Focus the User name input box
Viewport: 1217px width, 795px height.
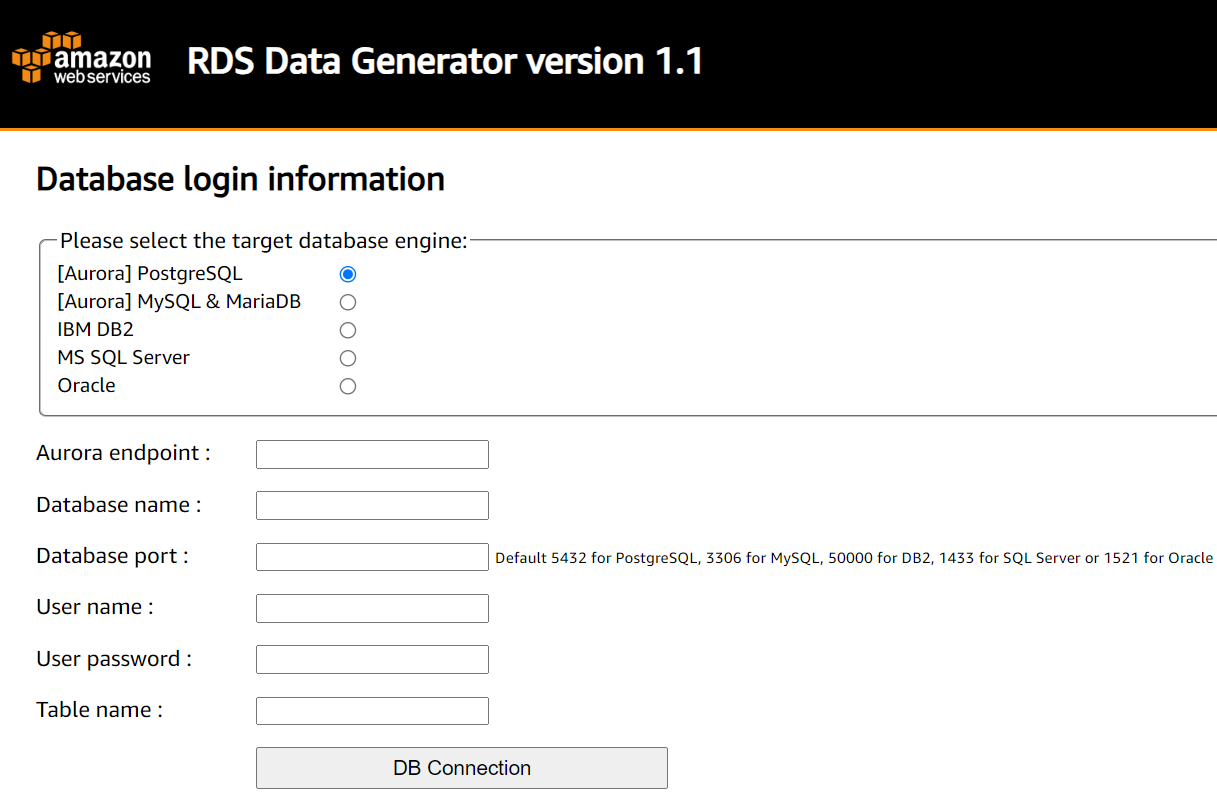tap(372, 608)
